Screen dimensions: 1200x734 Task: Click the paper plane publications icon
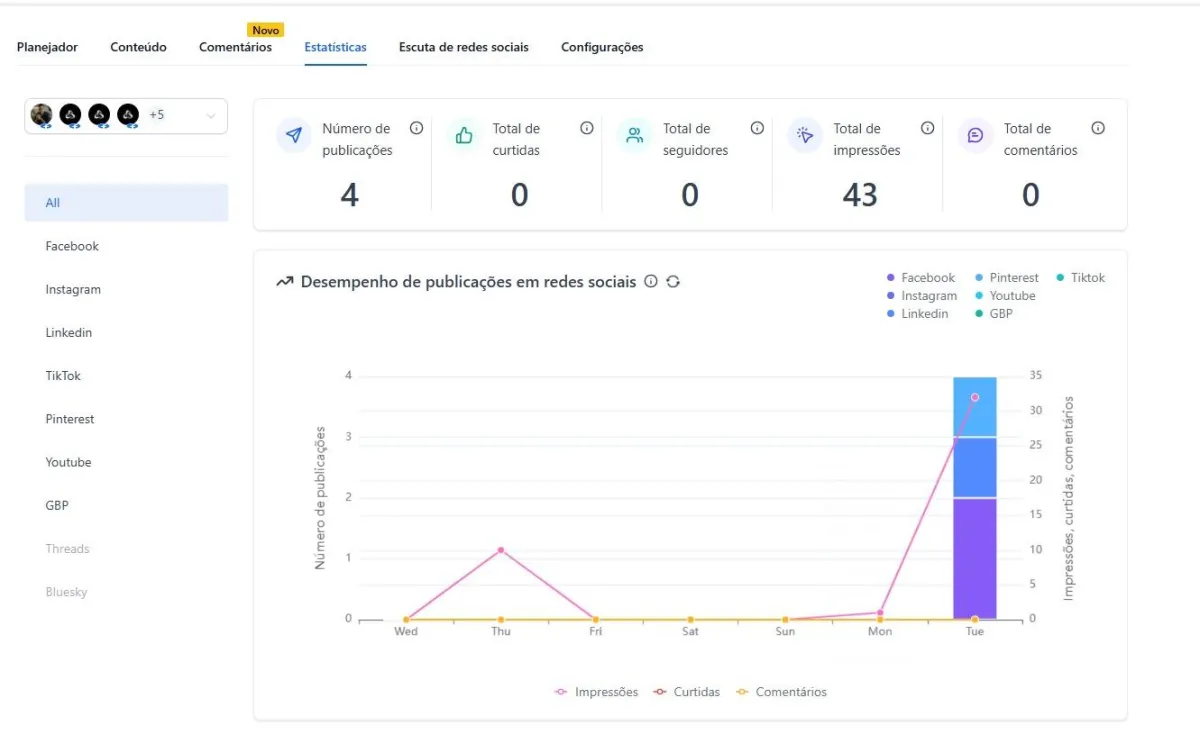293,135
